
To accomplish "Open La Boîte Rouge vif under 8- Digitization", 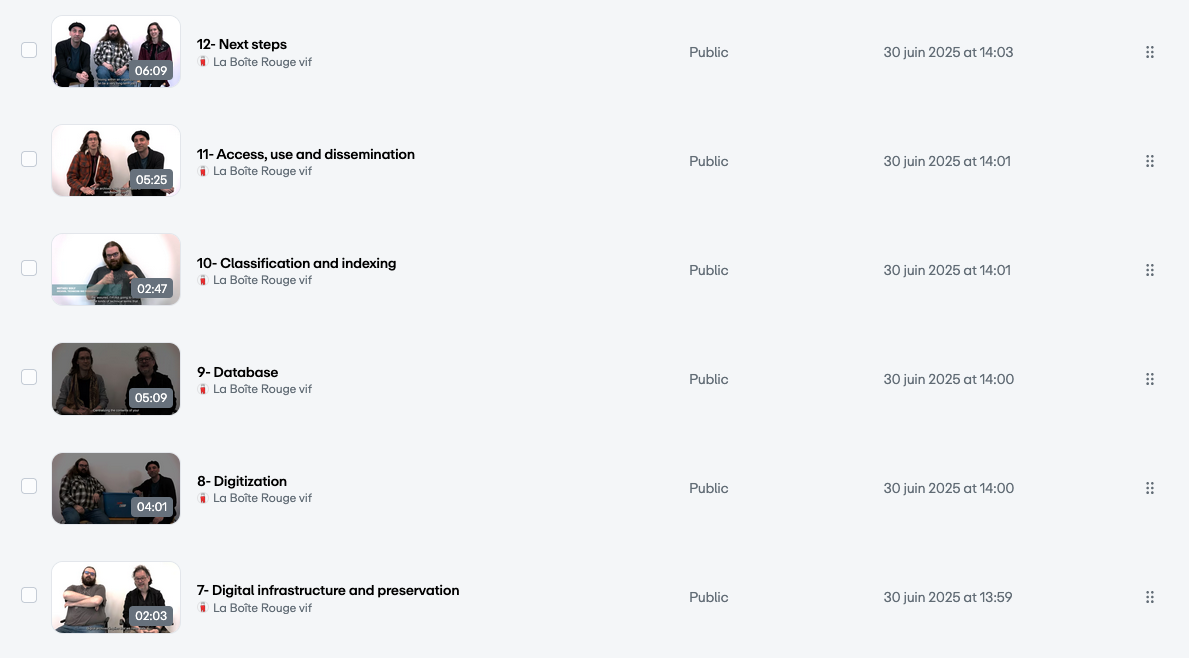I will [262, 498].
